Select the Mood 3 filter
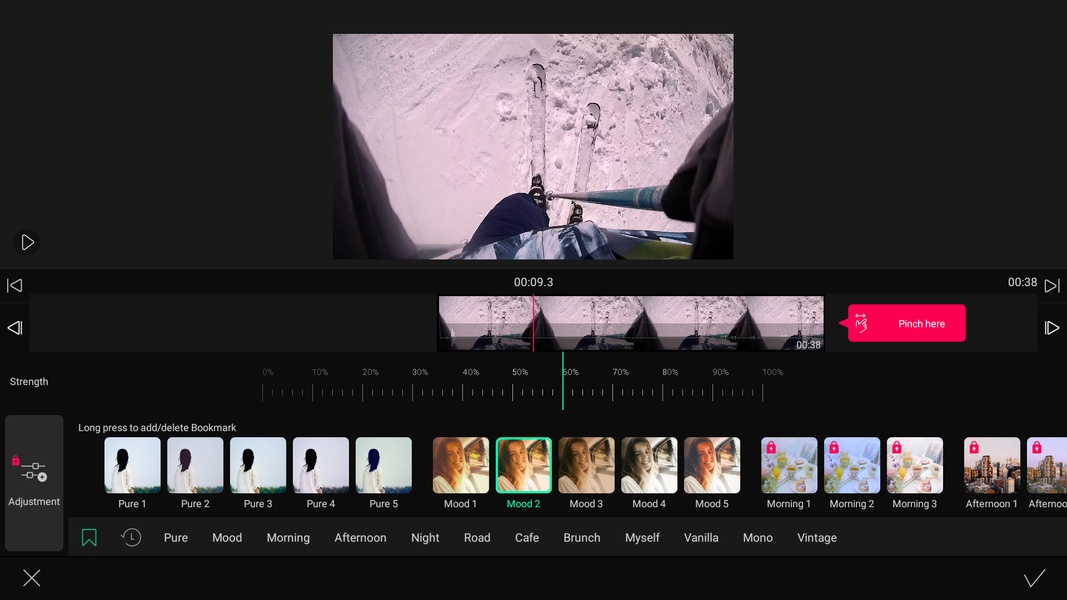1067x600 pixels. [587, 473]
